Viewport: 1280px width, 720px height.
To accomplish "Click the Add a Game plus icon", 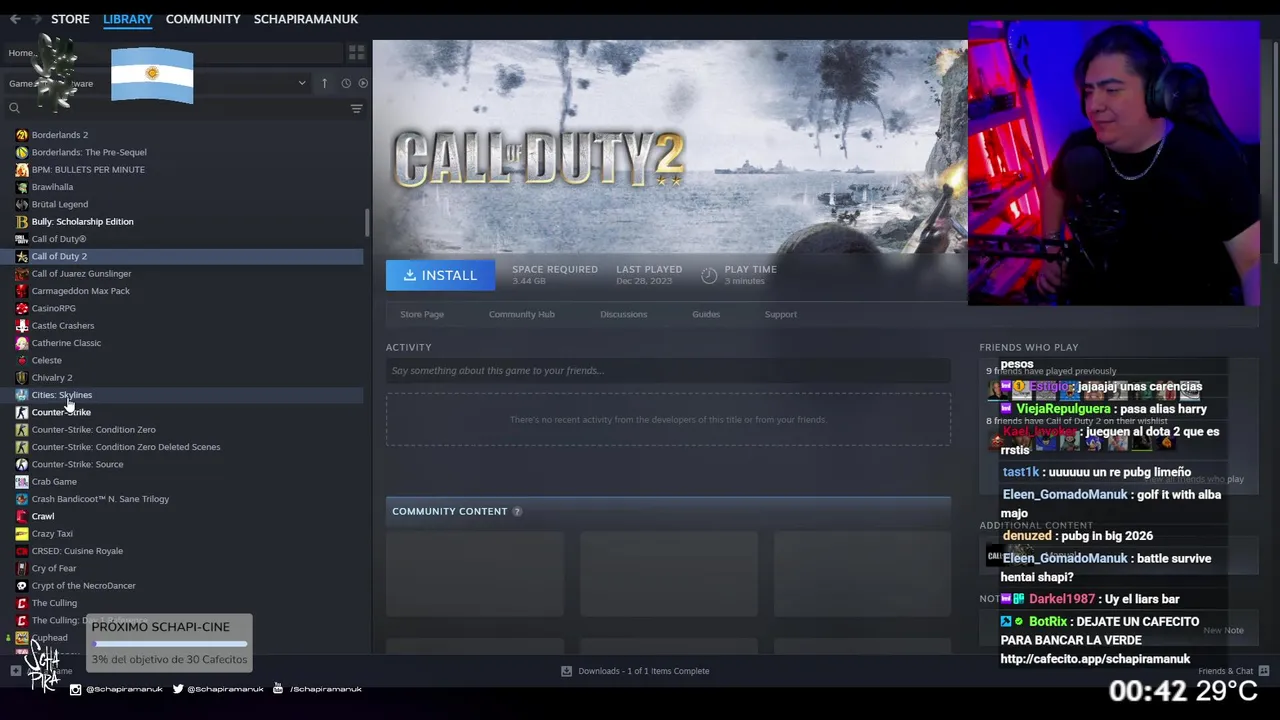I will (15, 671).
